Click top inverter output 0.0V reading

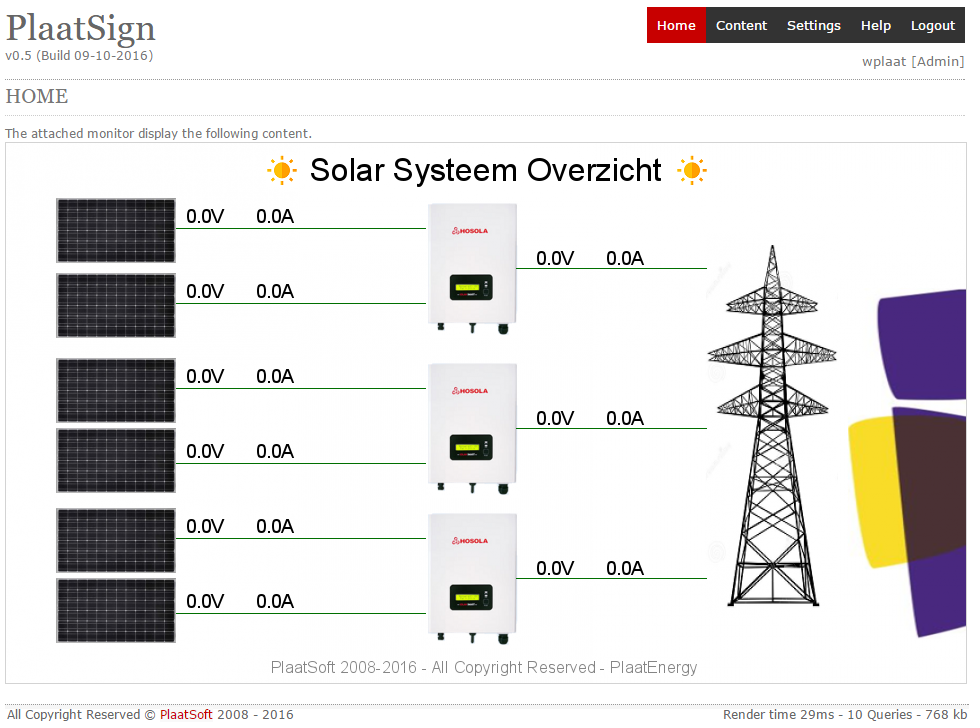click(x=555, y=258)
